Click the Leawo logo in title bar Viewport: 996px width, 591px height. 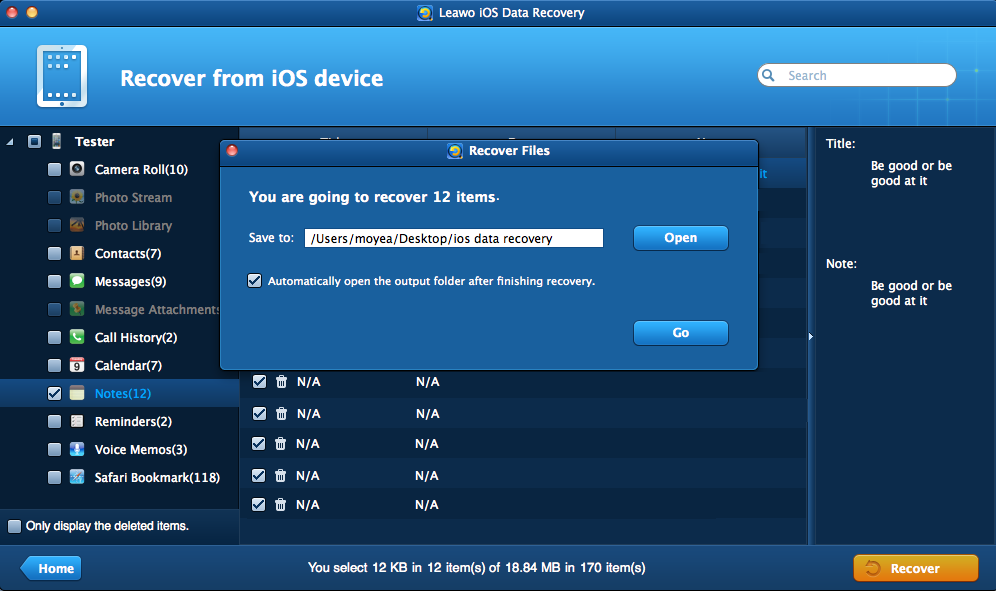coord(424,13)
